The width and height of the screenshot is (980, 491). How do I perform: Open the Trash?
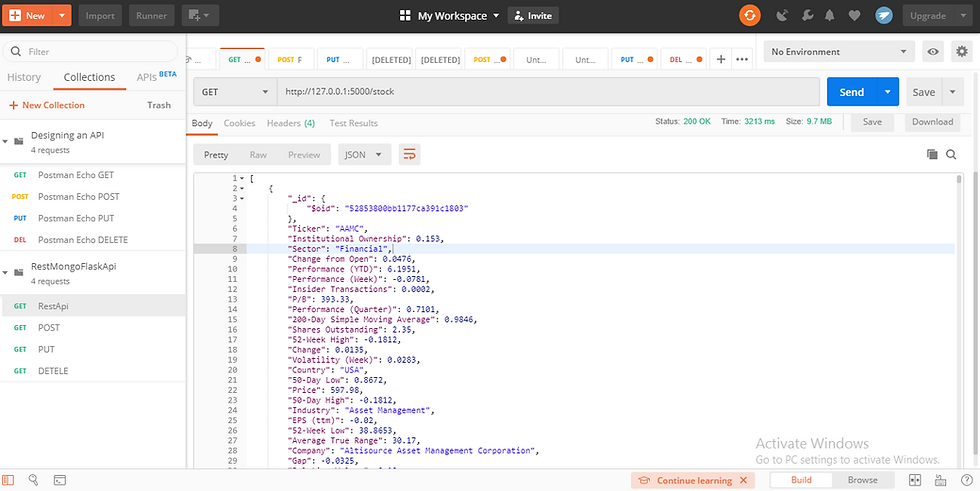click(x=159, y=105)
